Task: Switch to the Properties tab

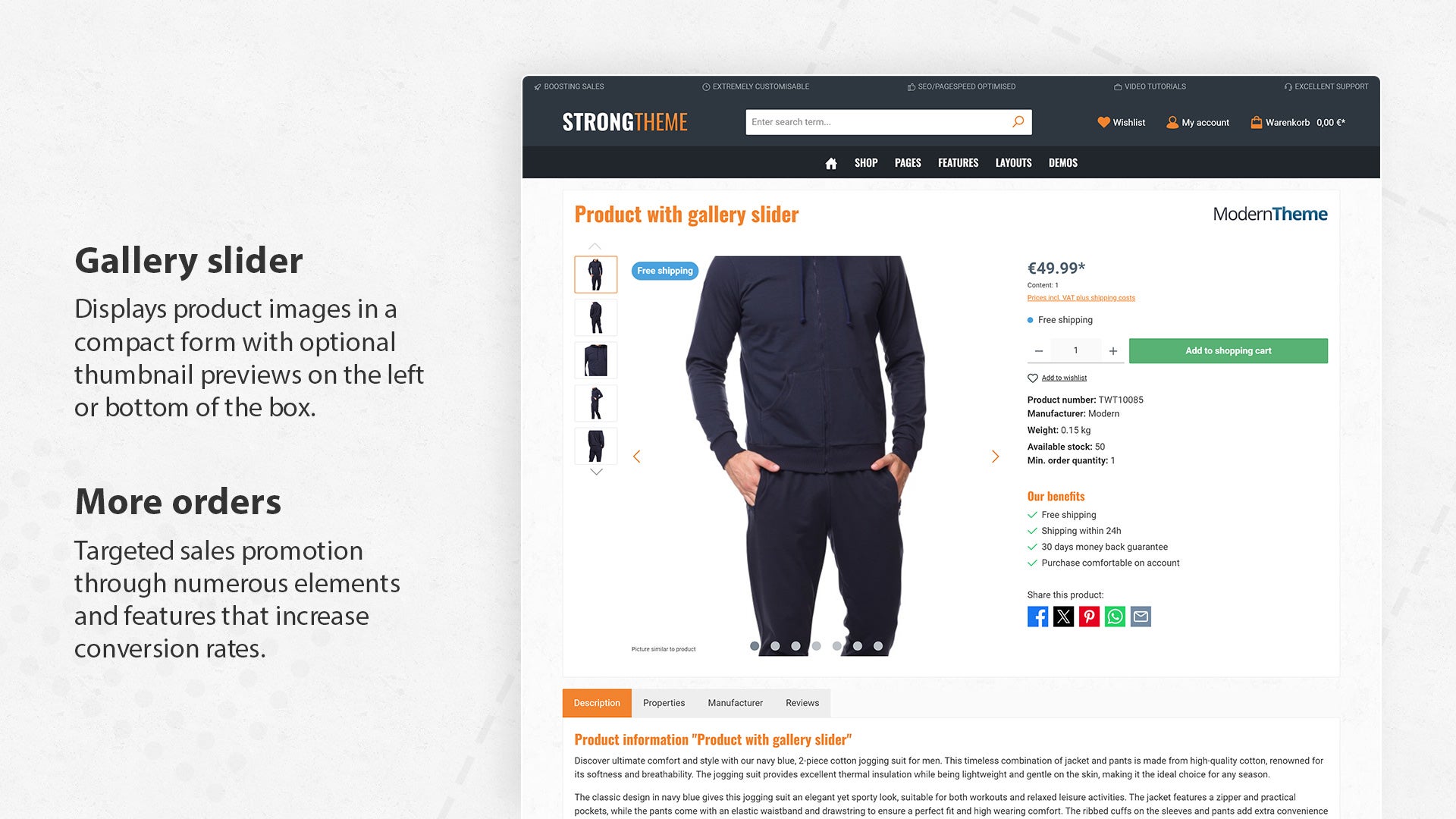Action: [x=664, y=703]
